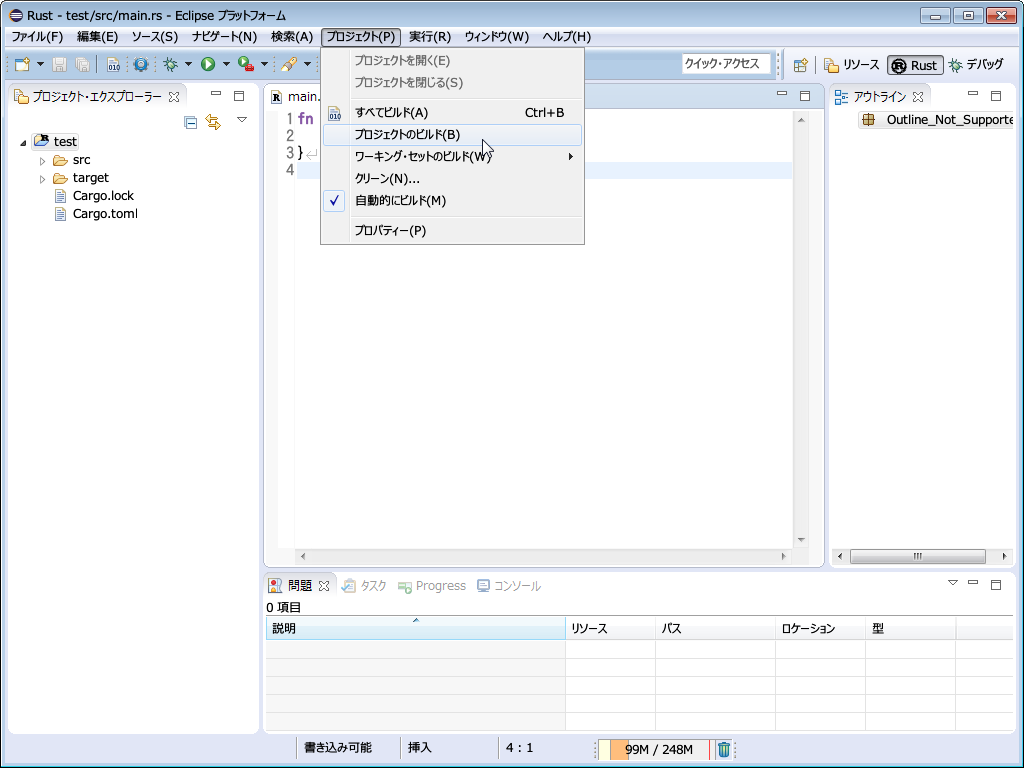Open the External Tools dropdown arrow

point(264,64)
